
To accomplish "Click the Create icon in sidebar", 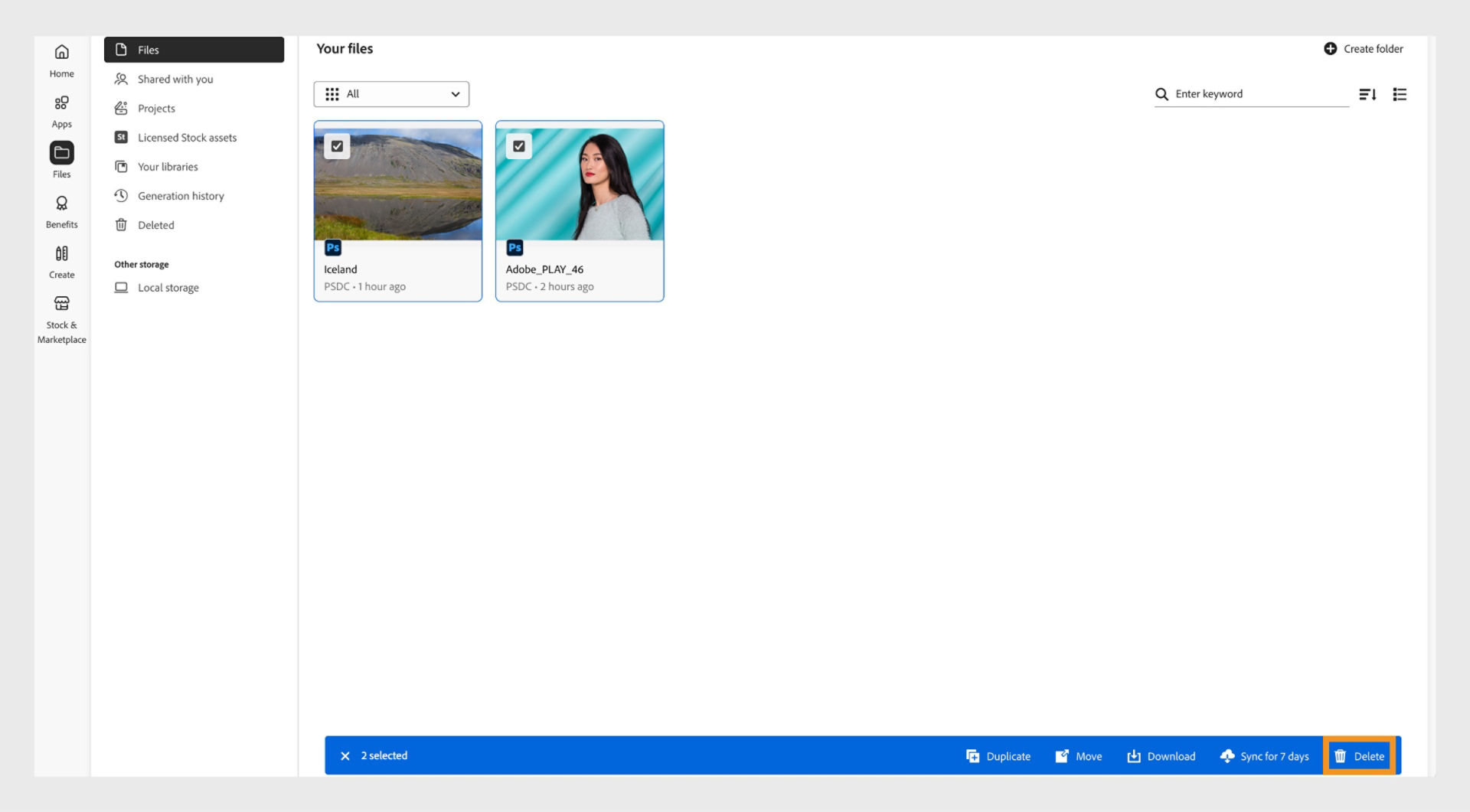I will point(61,259).
